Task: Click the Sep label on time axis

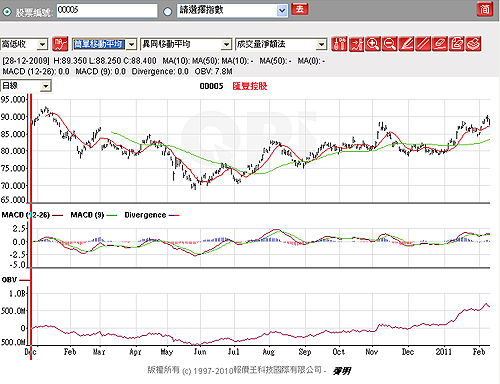Action: 305,352
